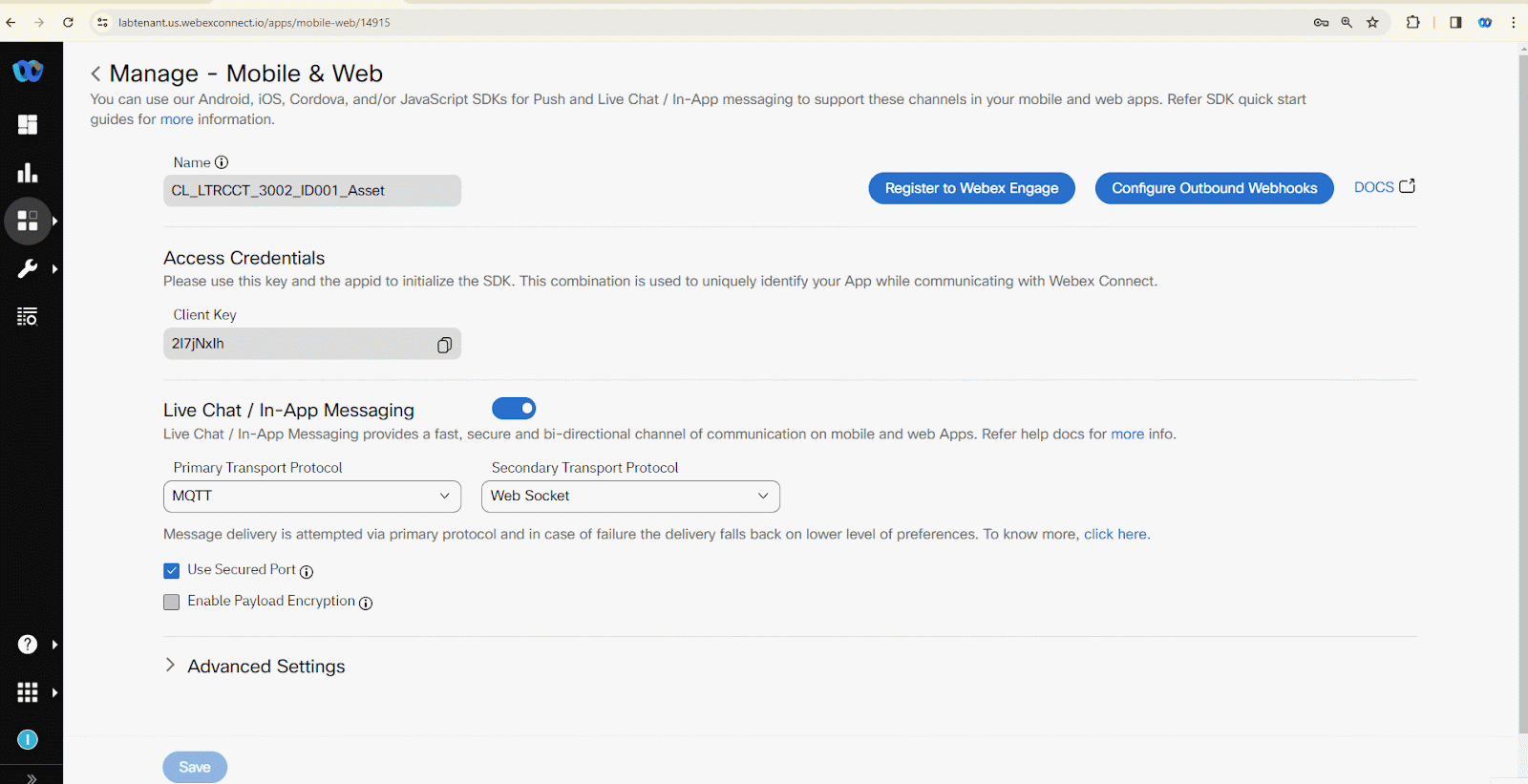Click Register to Webex Engage button

(971, 188)
